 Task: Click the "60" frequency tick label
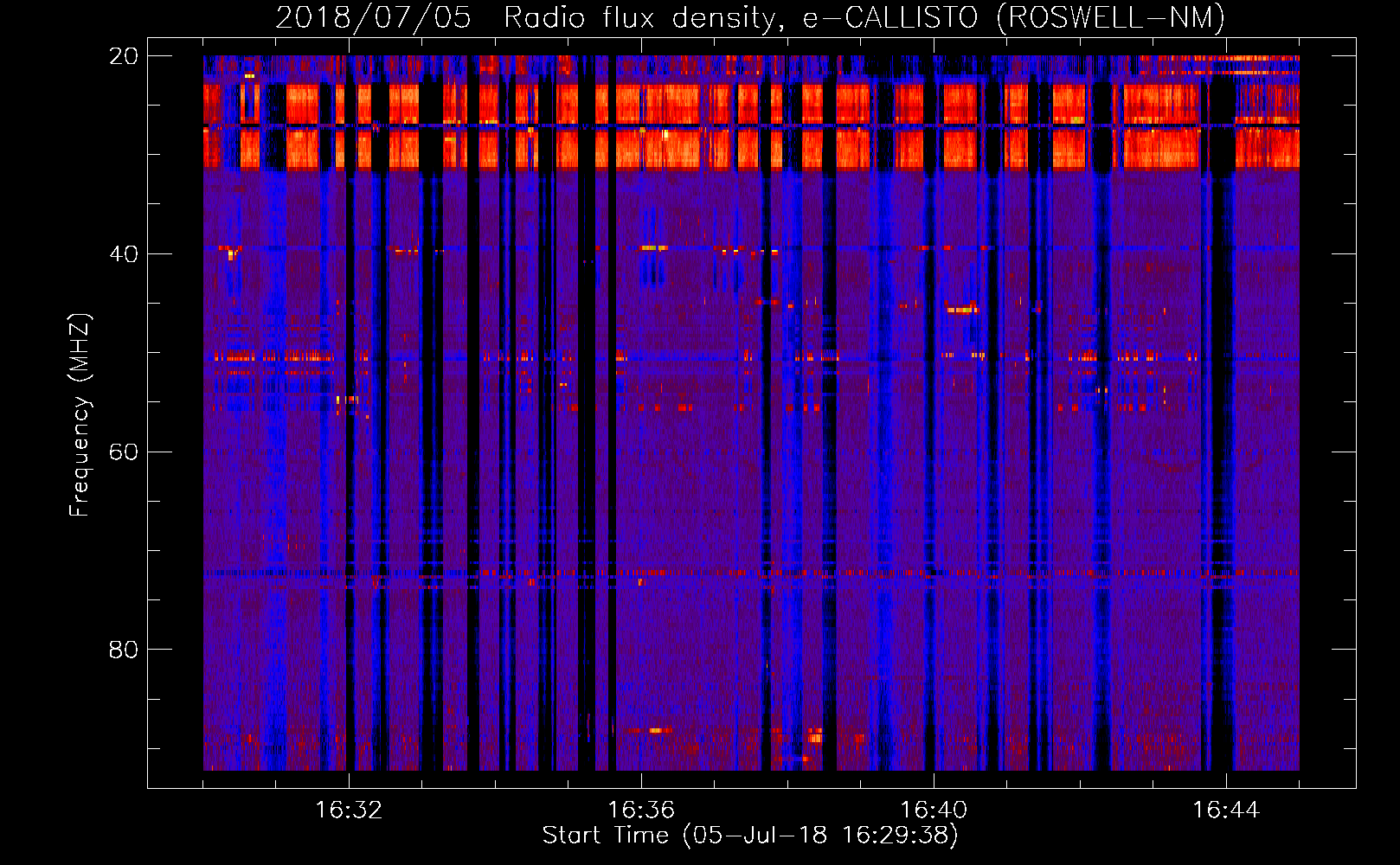point(124,452)
